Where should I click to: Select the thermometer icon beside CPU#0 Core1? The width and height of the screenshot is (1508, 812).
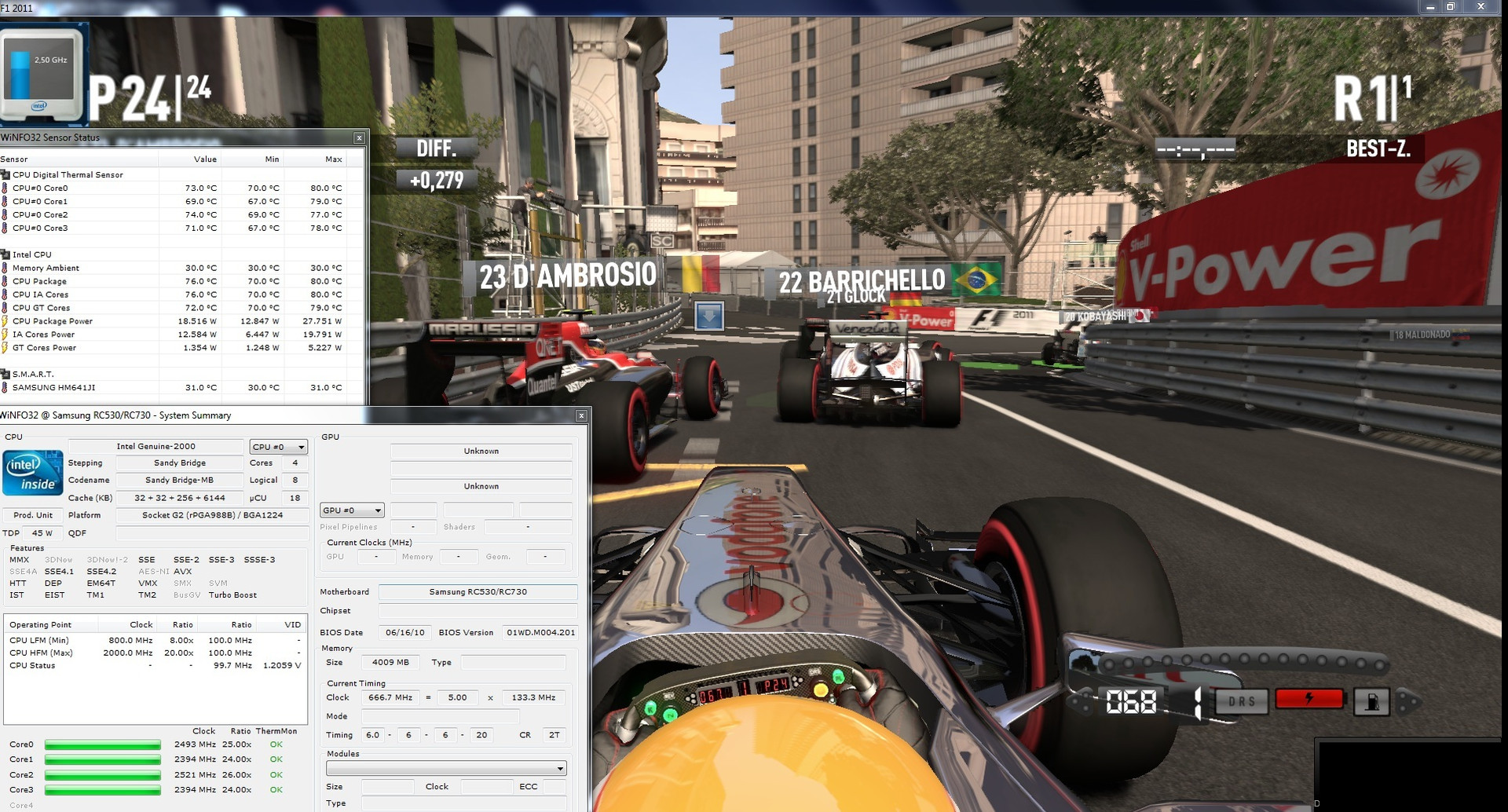coord(5,201)
